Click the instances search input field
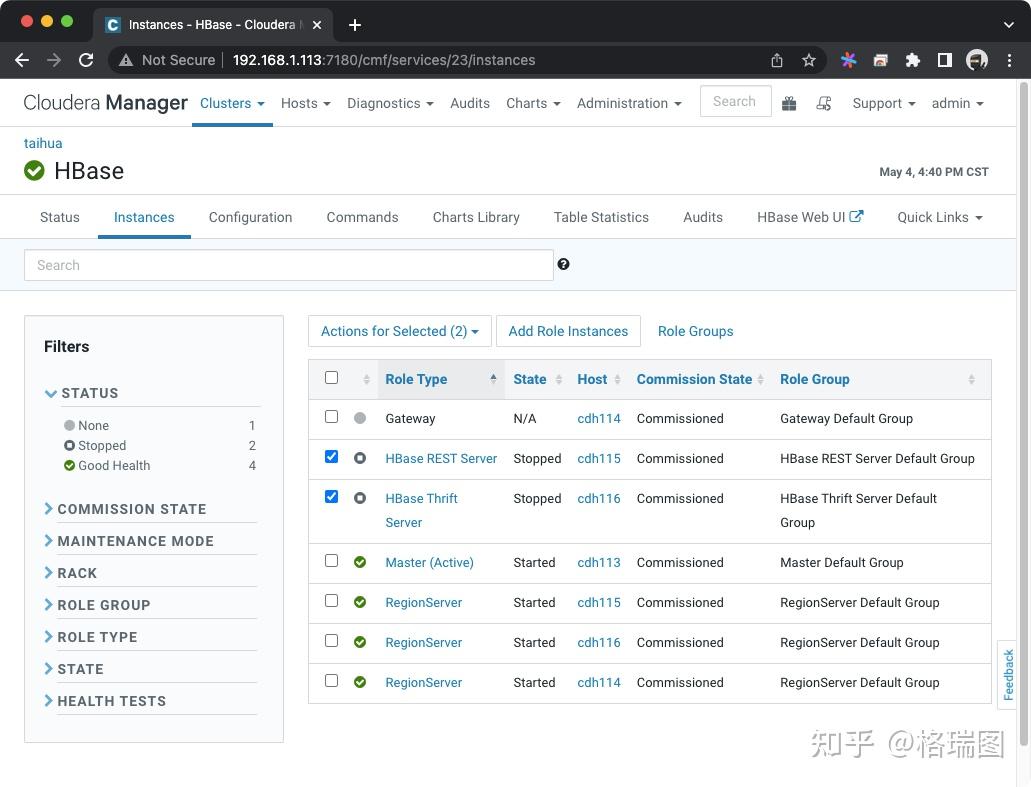Screen dimensions: 1031x787 click(288, 265)
